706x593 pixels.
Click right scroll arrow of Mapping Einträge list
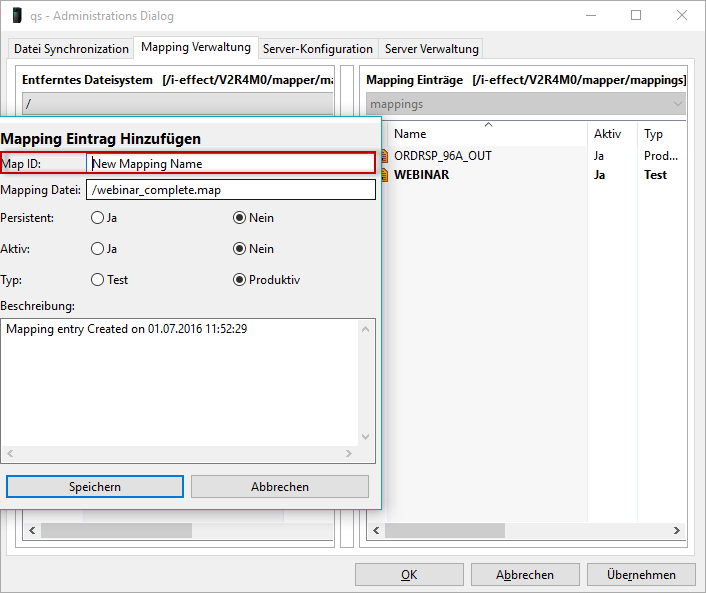click(x=678, y=530)
